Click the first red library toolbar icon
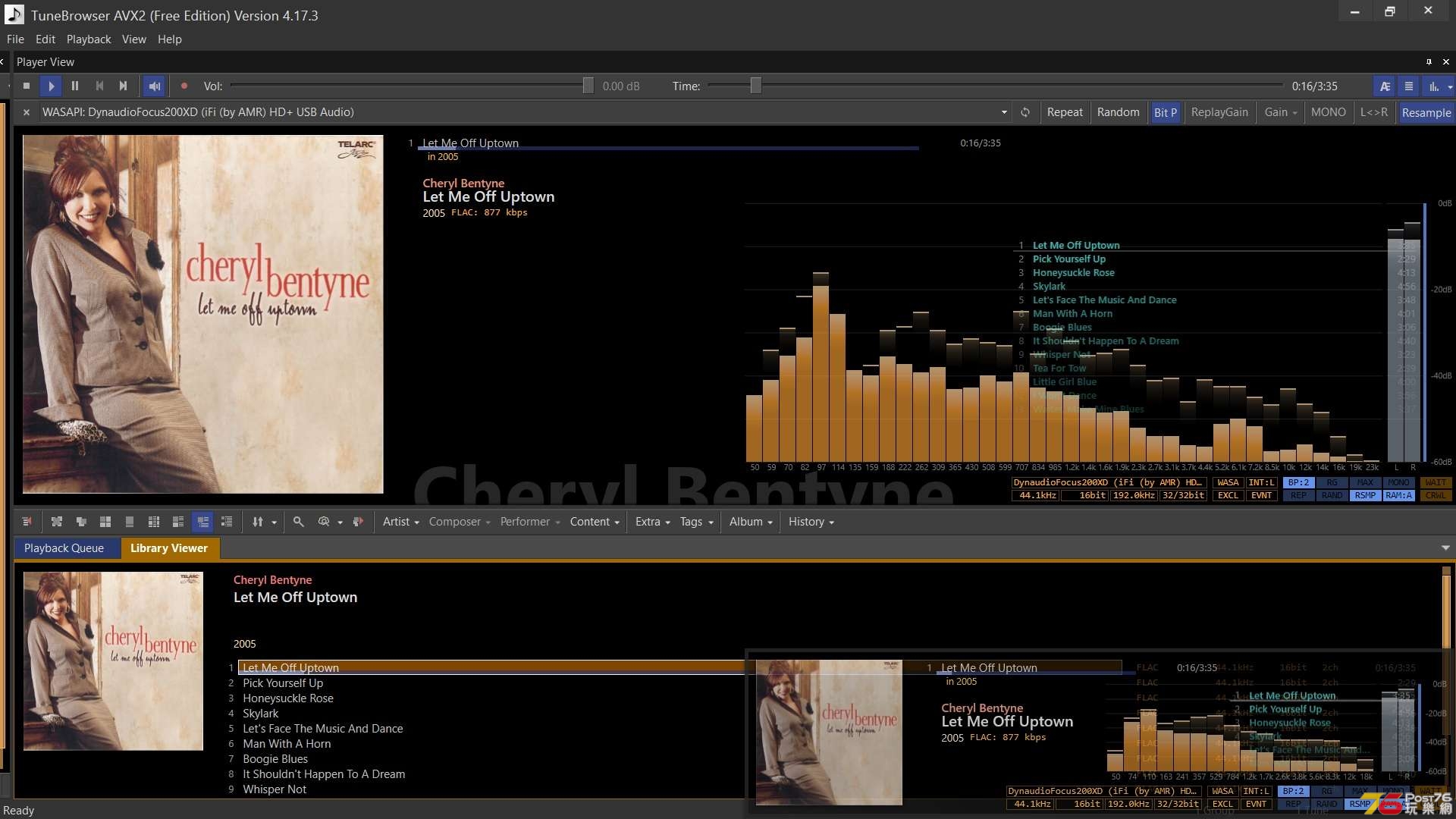Viewport: 1456px width, 819px height. pos(27,522)
